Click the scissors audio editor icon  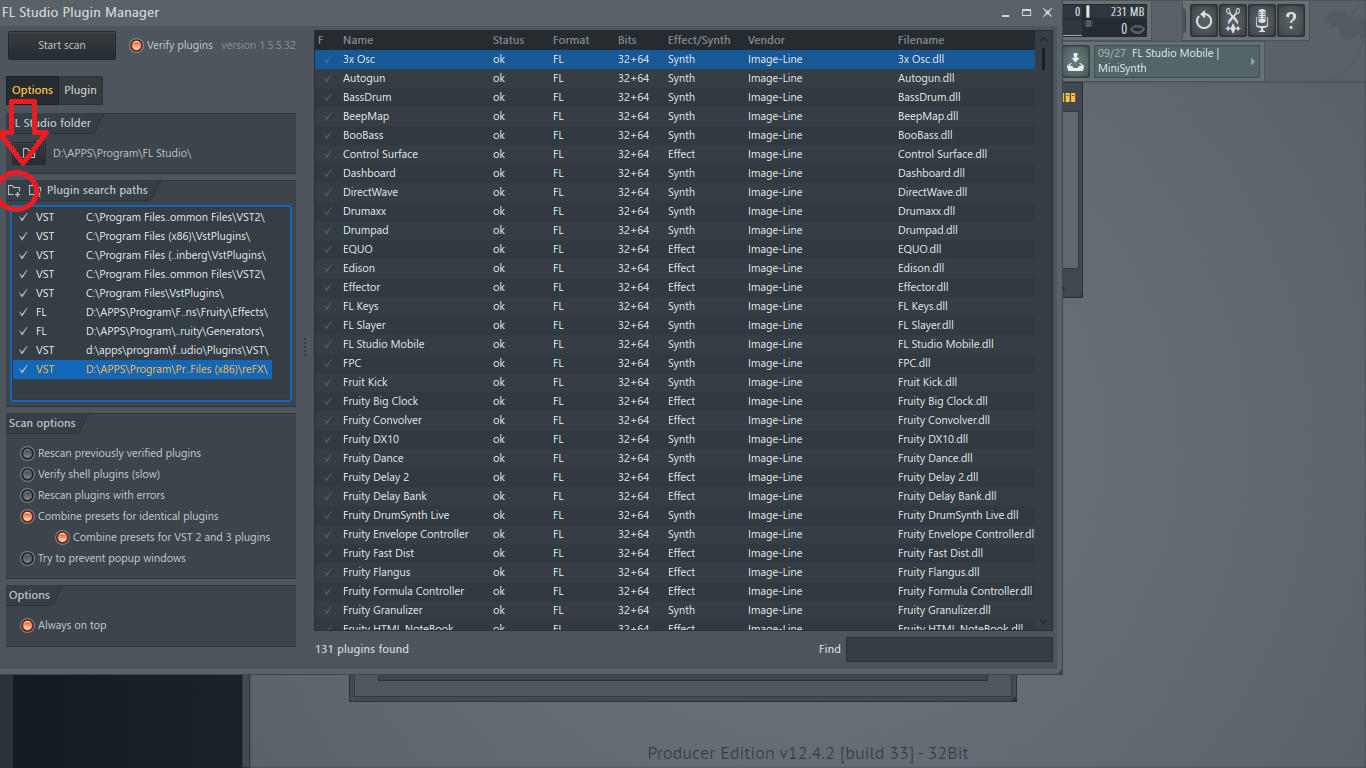(1233, 19)
